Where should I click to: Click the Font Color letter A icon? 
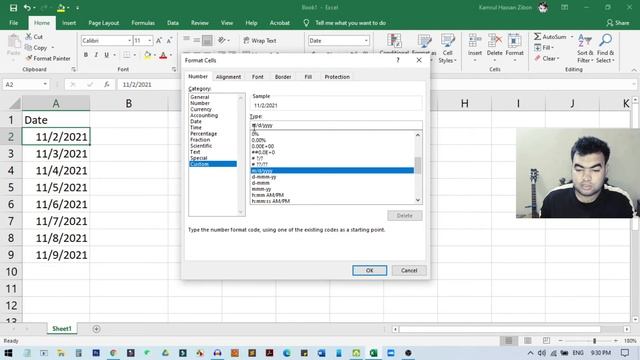coord(163,55)
